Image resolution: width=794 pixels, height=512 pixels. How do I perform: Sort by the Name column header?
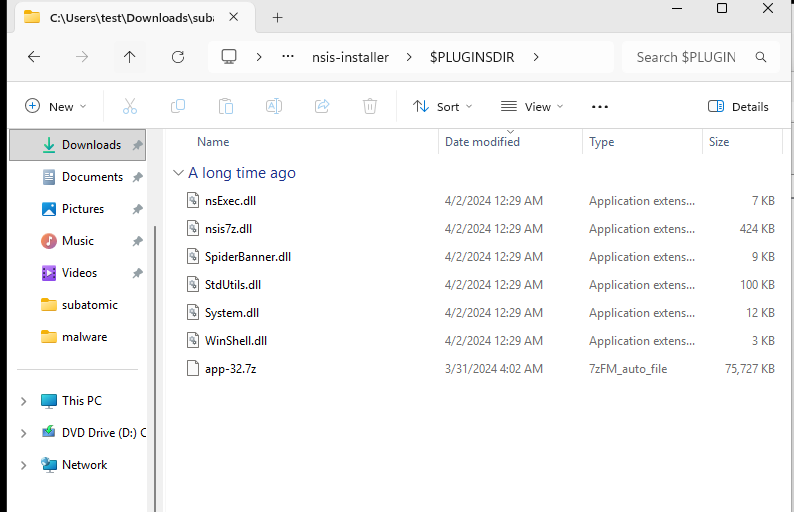coord(213,142)
